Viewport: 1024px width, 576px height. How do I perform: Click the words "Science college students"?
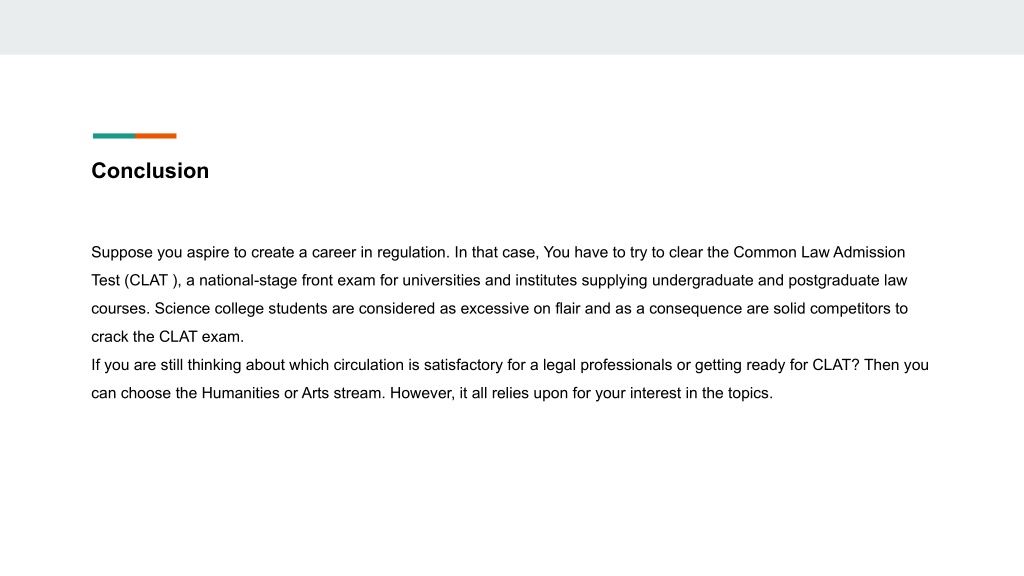(x=241, y=309)
